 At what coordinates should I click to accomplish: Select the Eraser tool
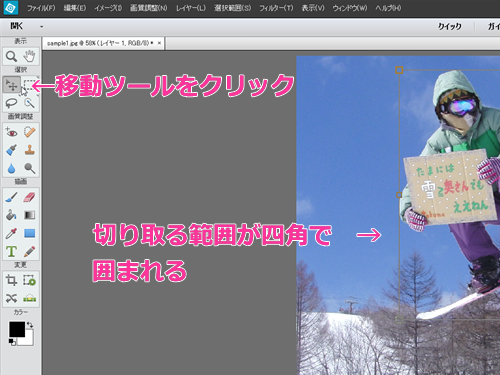click(x=29, y=197)
